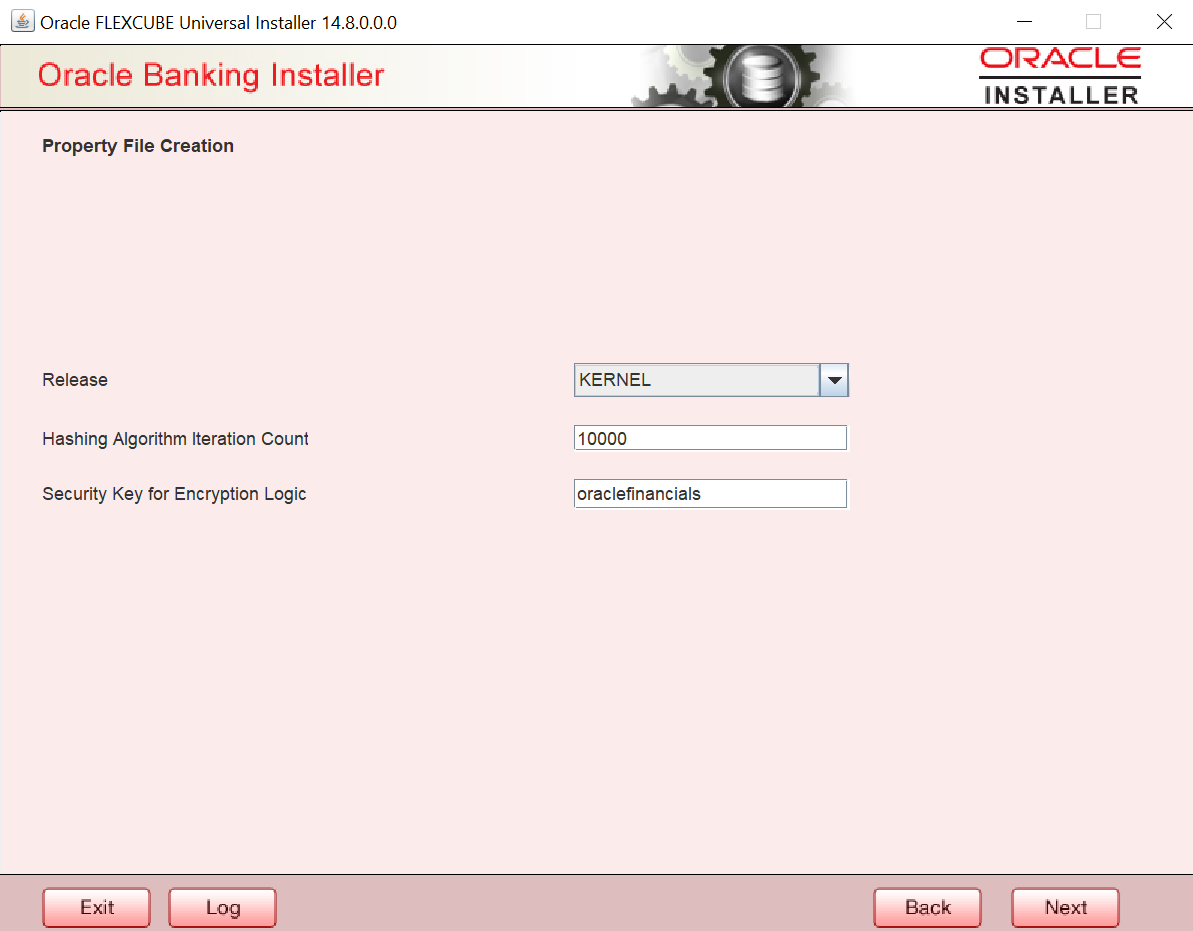Select the KERNEL release combo box

pos(711,380)
